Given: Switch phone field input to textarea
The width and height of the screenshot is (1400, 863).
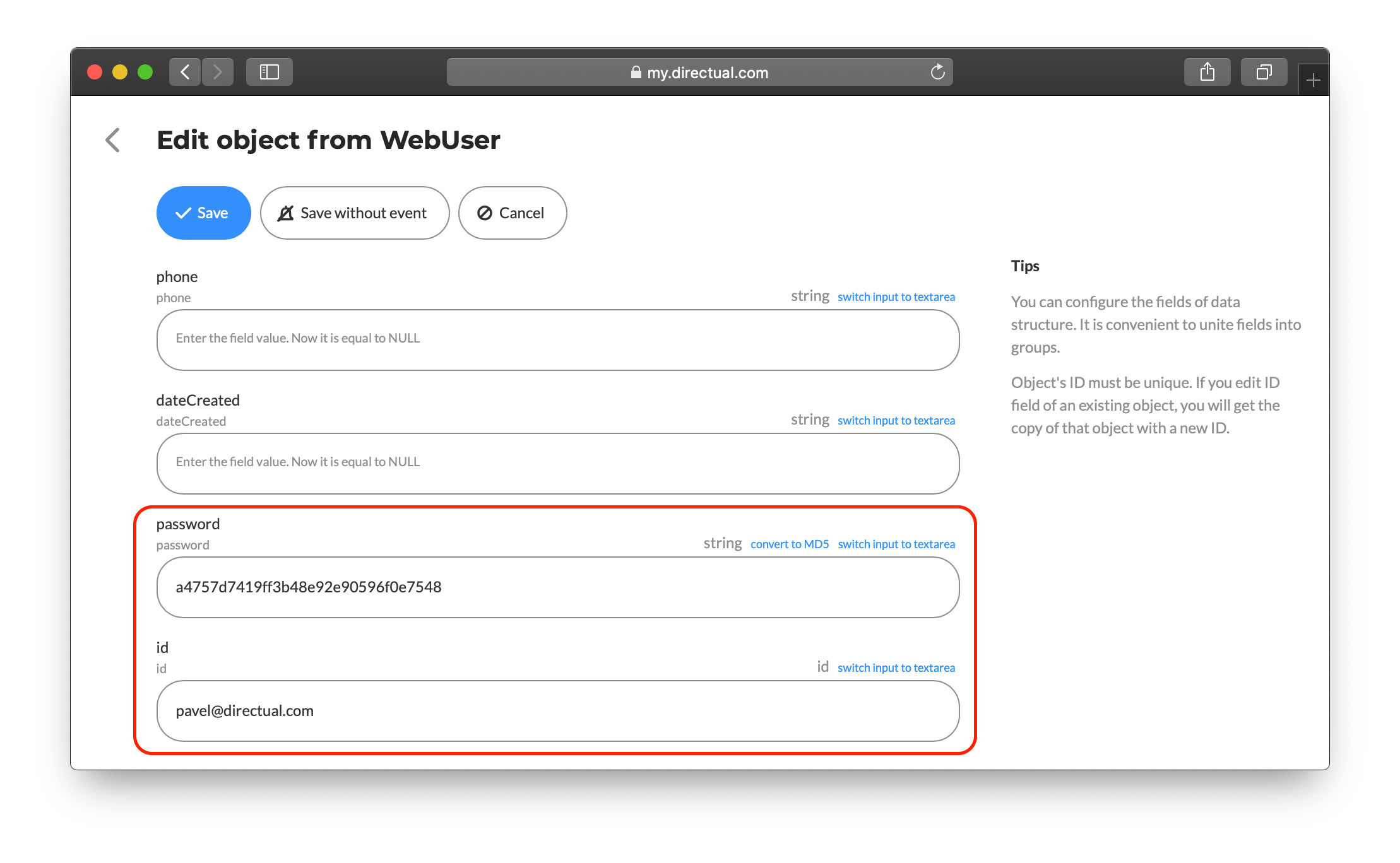Looking at the screenshot, I should [x=896, y=297].
